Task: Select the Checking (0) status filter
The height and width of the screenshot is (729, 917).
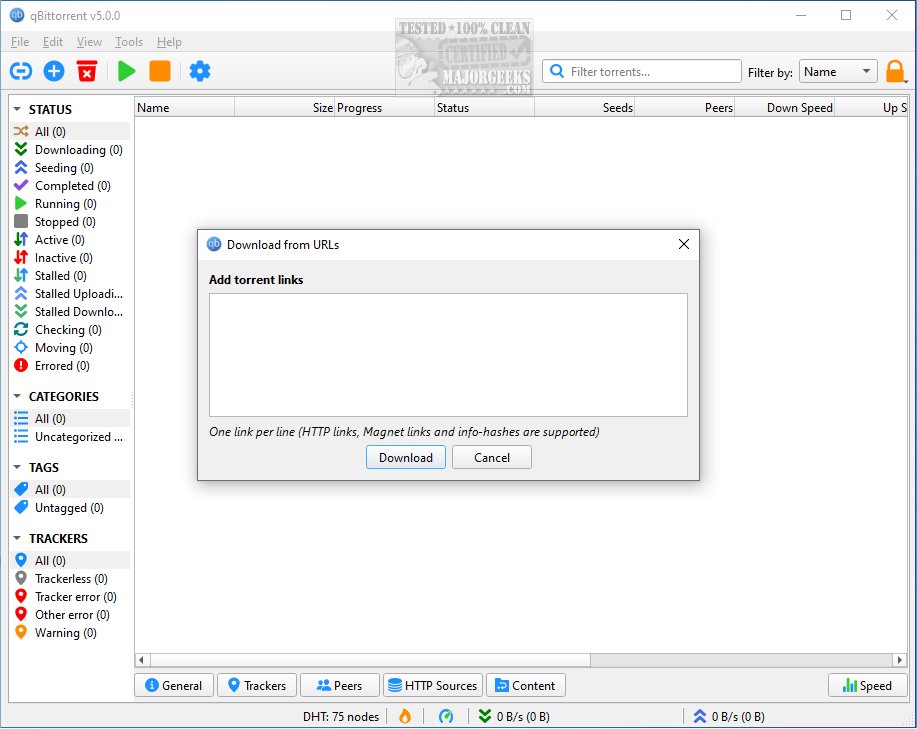Action: [70, 330]
